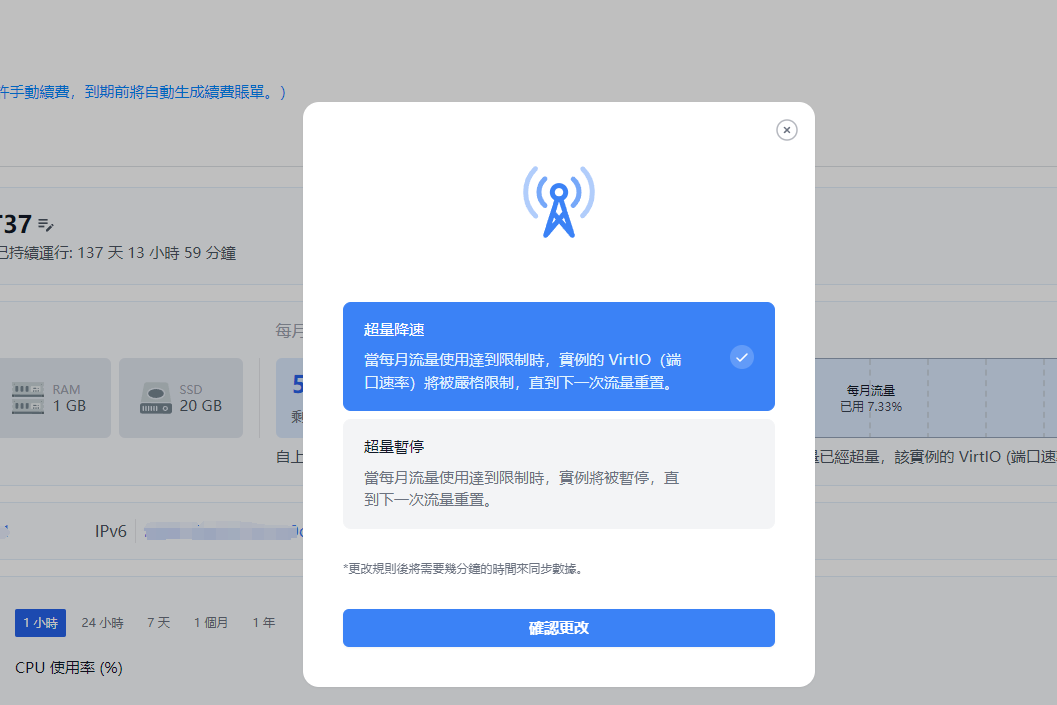Select the 1 年 time range

point(264,623)
